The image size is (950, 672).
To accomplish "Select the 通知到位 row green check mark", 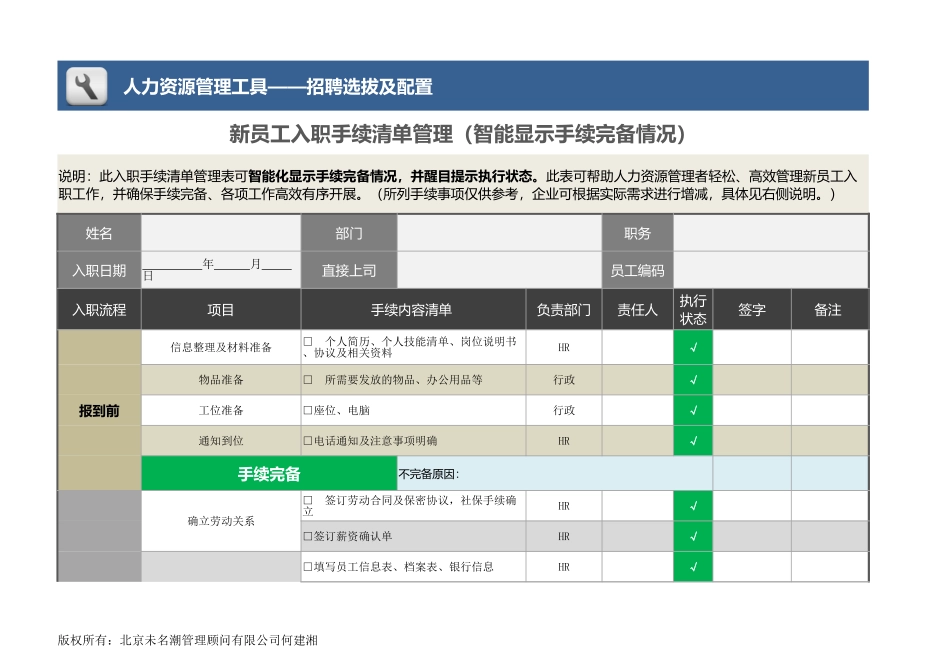I will coord(693,441).
